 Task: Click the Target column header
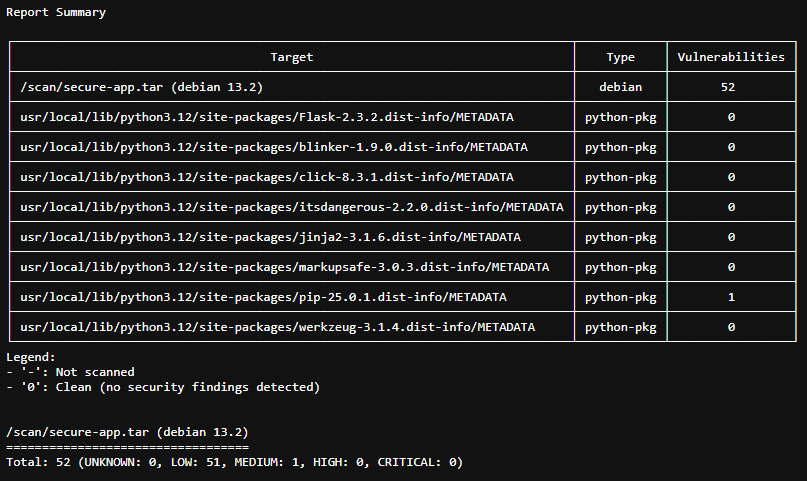click(291, 57)
